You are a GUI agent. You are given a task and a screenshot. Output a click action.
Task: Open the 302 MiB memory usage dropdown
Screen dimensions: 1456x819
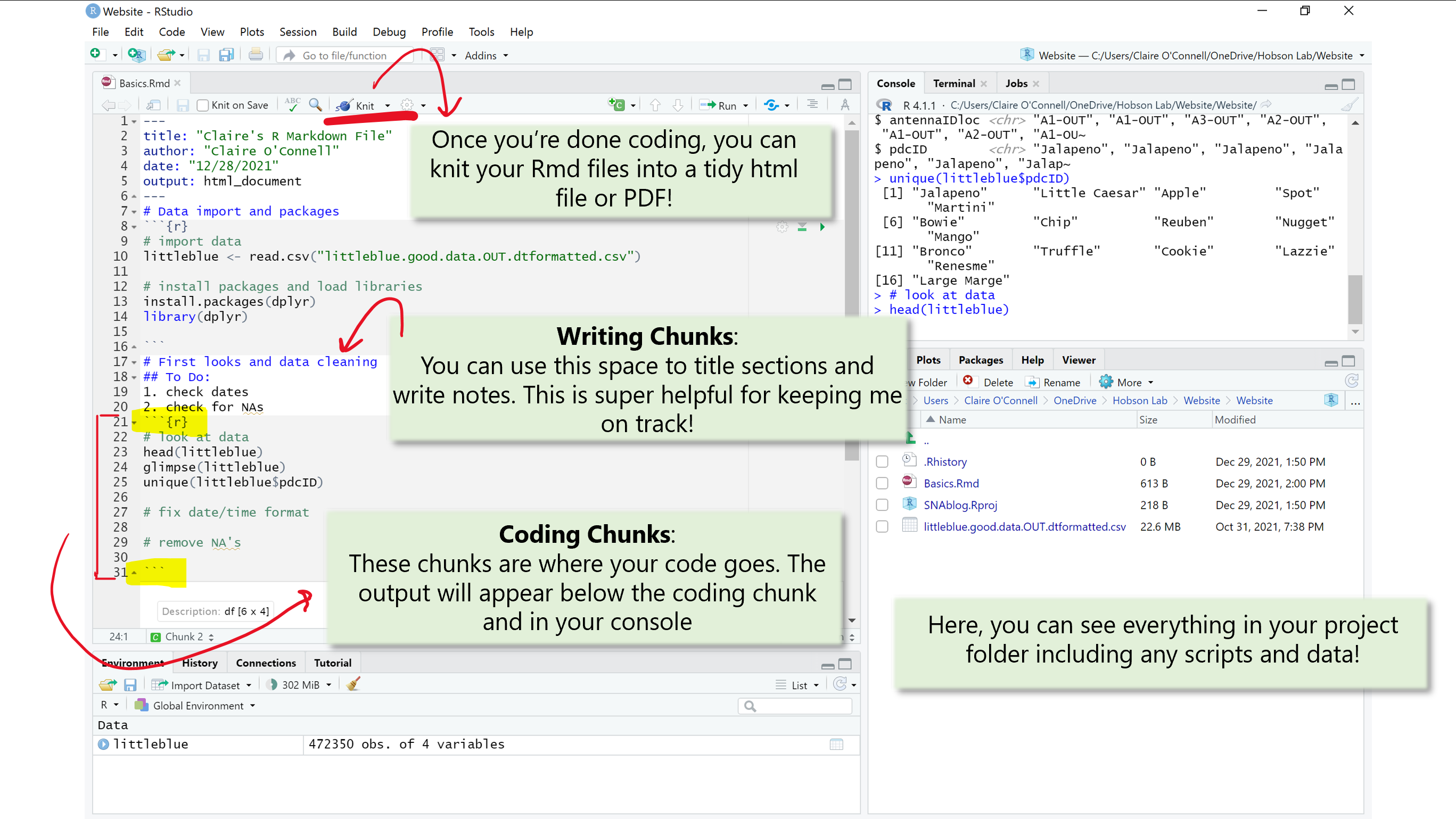tap(299, 684)
